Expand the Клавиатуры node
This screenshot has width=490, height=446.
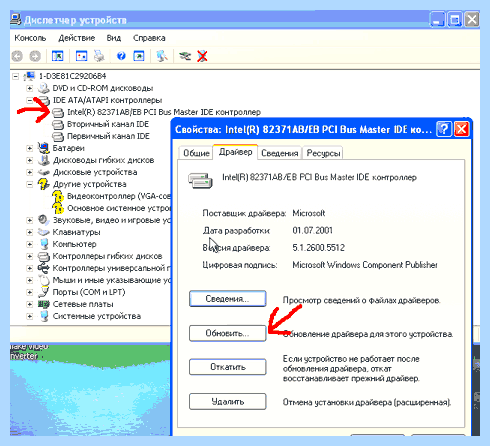tap(30, 232)
